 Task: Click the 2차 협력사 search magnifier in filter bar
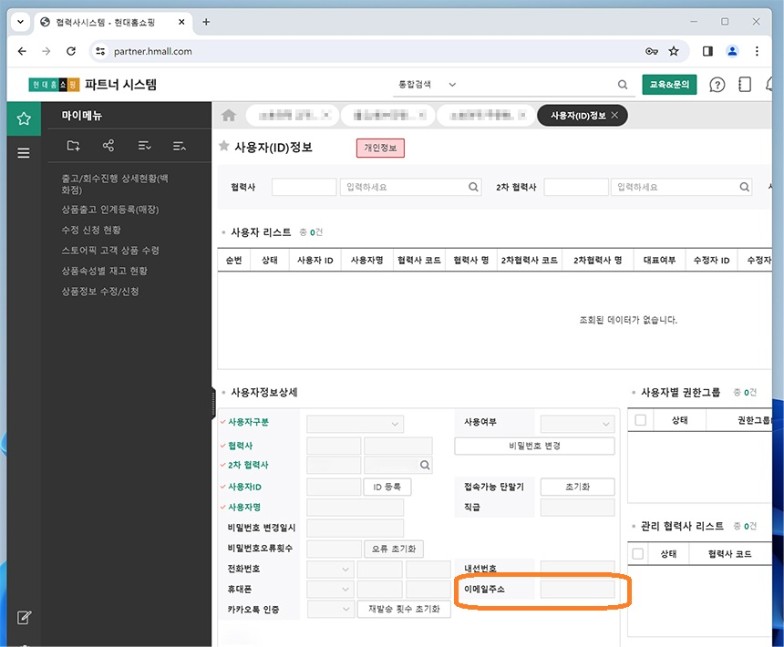[x=744, y=187]
